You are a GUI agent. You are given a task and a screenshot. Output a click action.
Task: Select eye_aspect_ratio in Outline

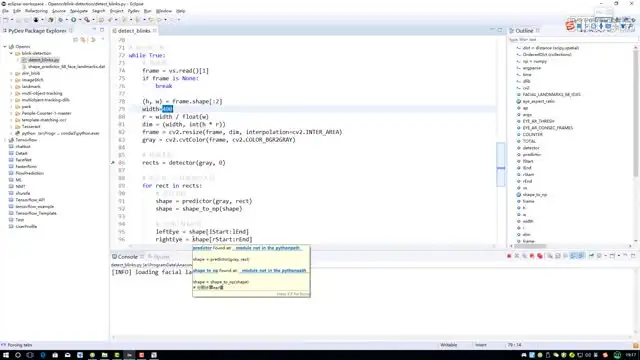pos(538,101)
